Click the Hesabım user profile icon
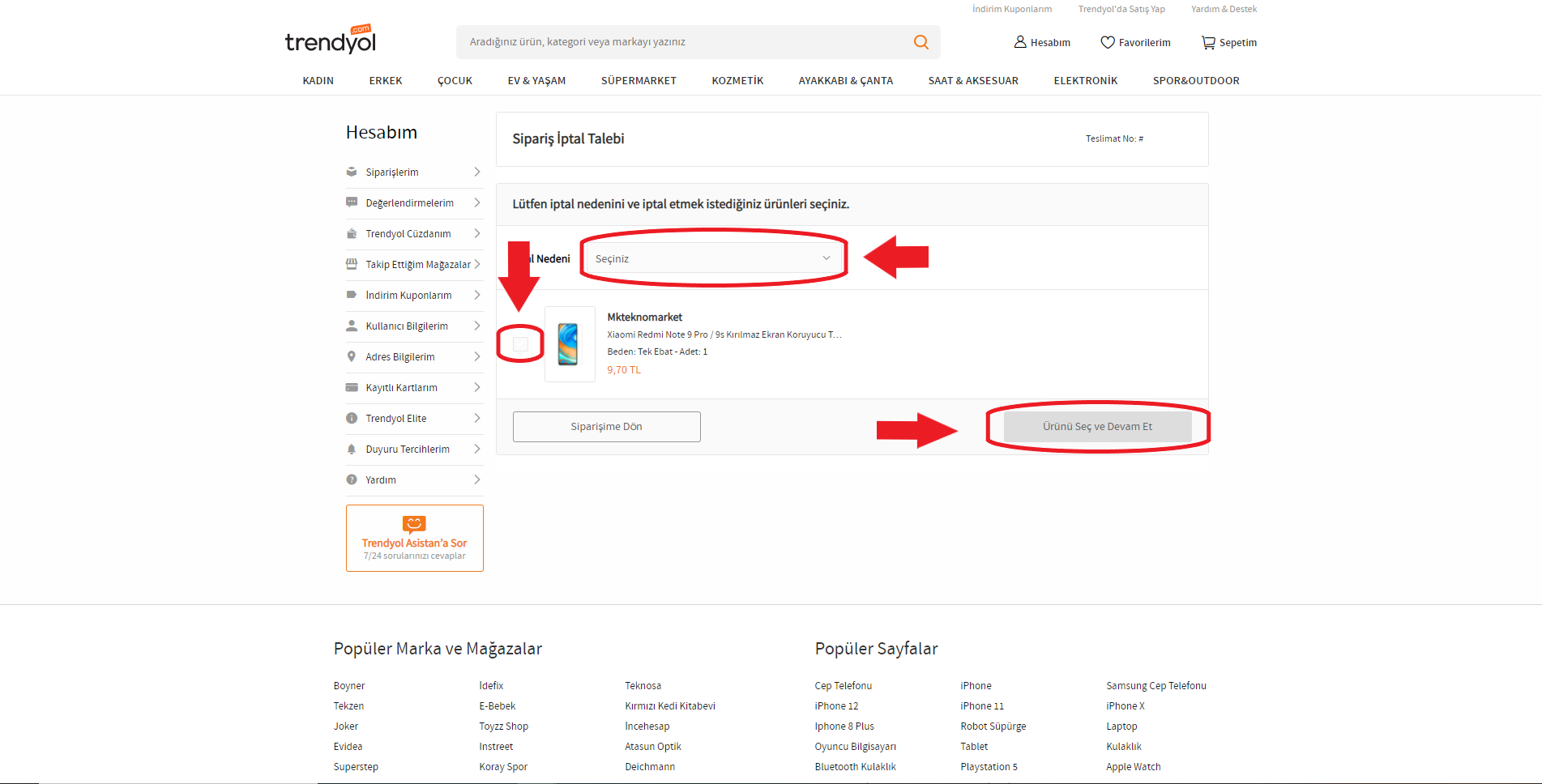Screen dimensions: 1542x784 [1020, 42]
